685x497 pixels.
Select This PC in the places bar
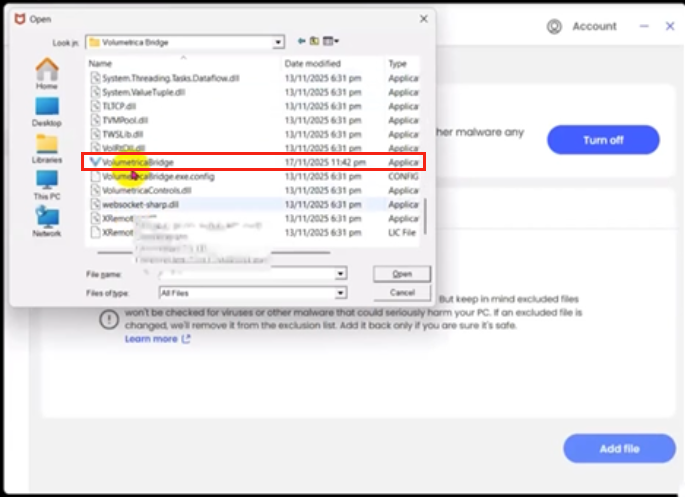pyautogui.click(x=46, y=184)
